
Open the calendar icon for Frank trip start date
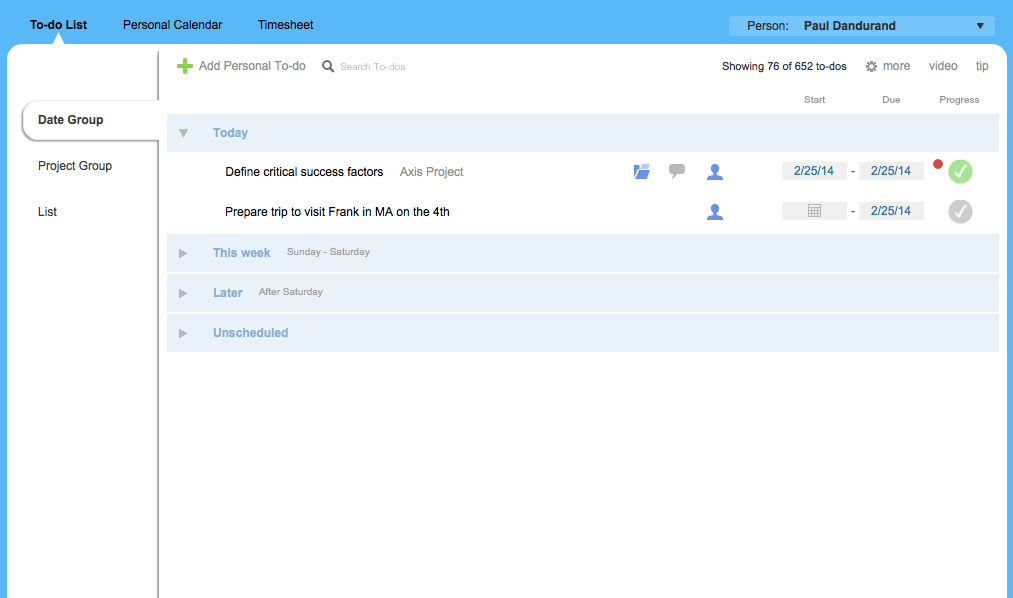813,211
